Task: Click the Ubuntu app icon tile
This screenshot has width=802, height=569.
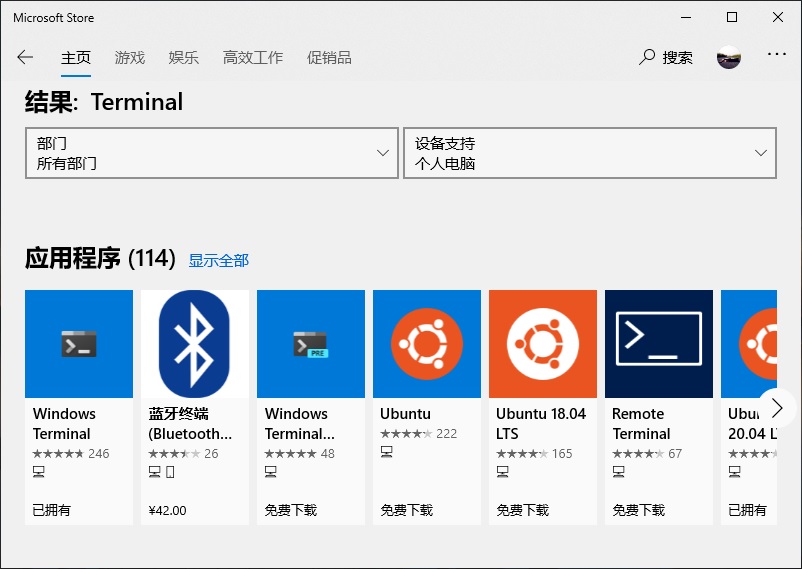Action: [x=427, y=344]
